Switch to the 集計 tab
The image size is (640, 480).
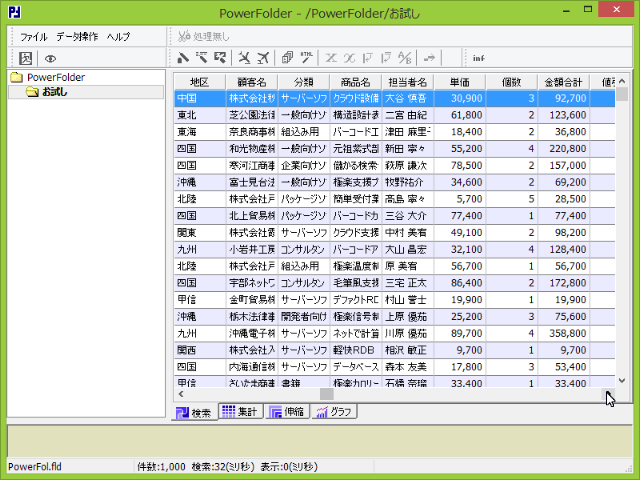[x=240, y=411]
